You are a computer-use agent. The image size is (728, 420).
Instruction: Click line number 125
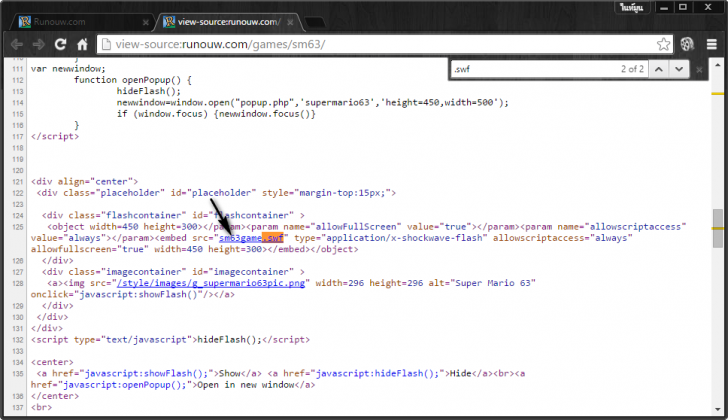pos(18,227)
